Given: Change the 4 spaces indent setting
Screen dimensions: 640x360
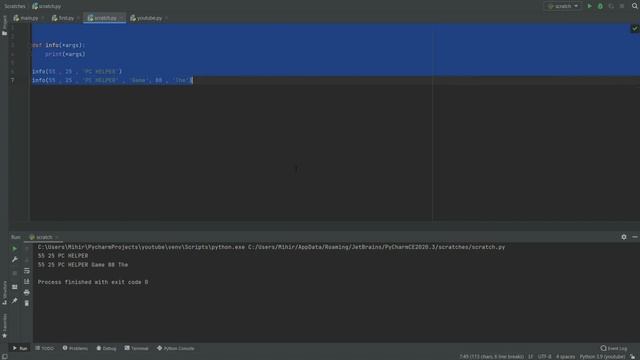Looking at the screenshot, I should click(x=565, y=357).
